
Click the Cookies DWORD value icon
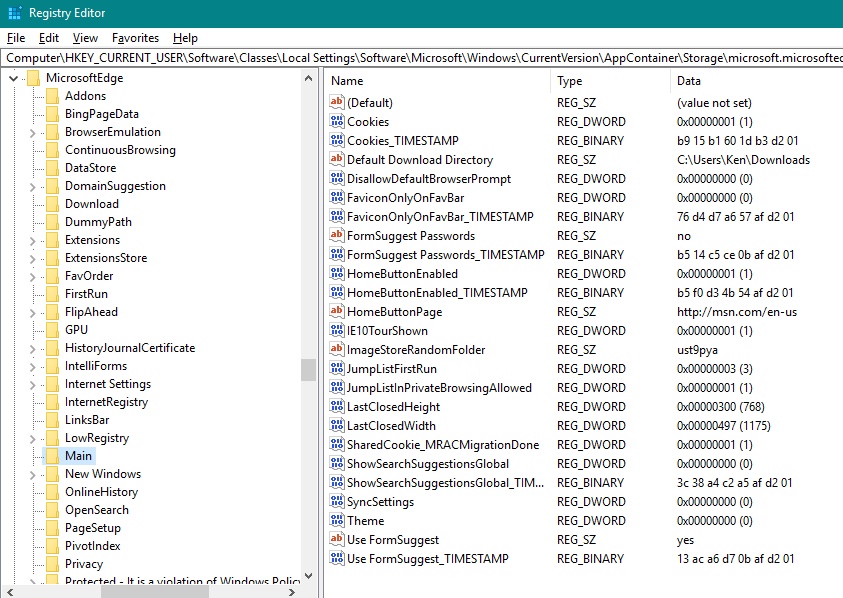(337, 121)
